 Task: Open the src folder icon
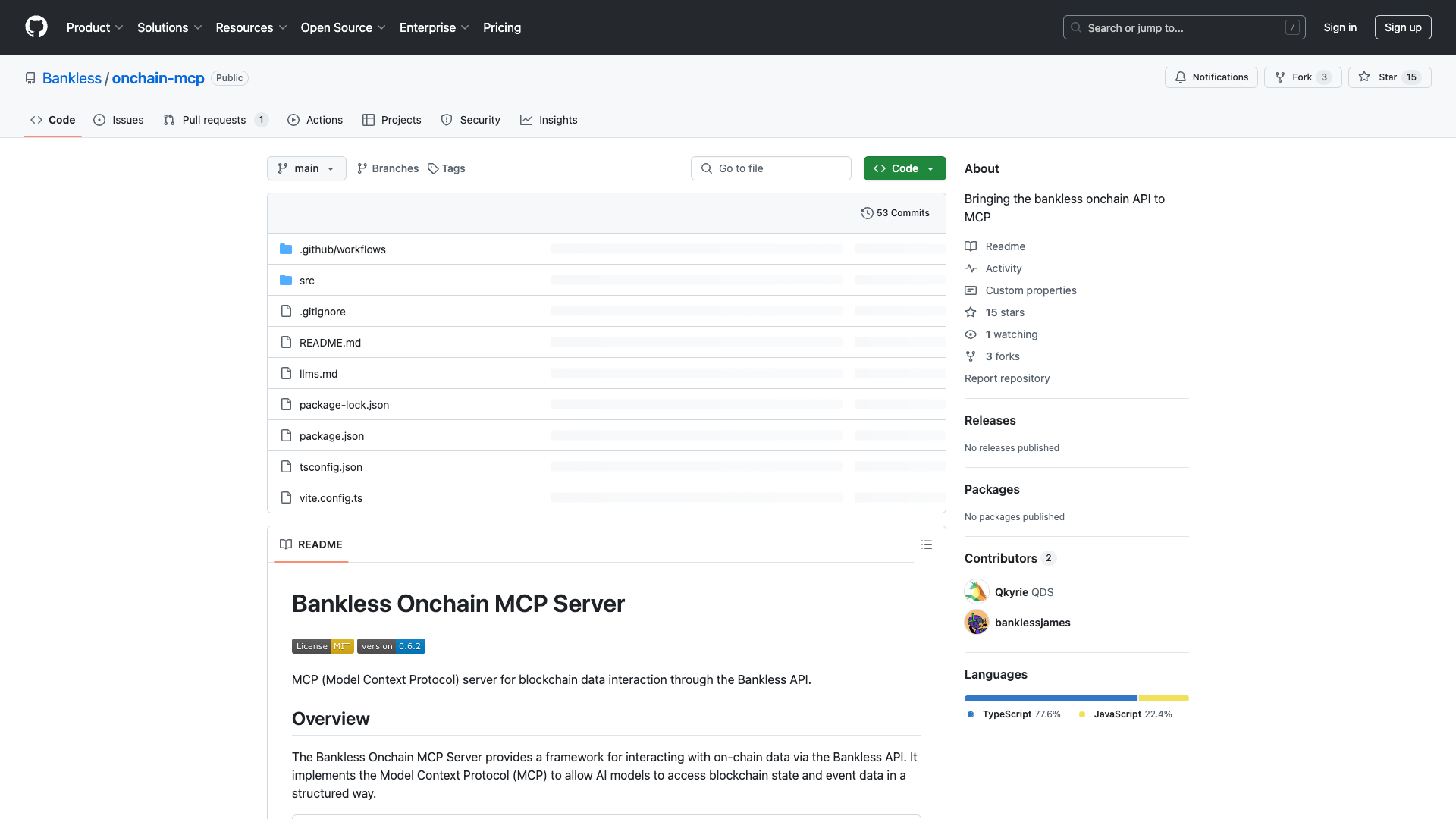click(286, 280)
